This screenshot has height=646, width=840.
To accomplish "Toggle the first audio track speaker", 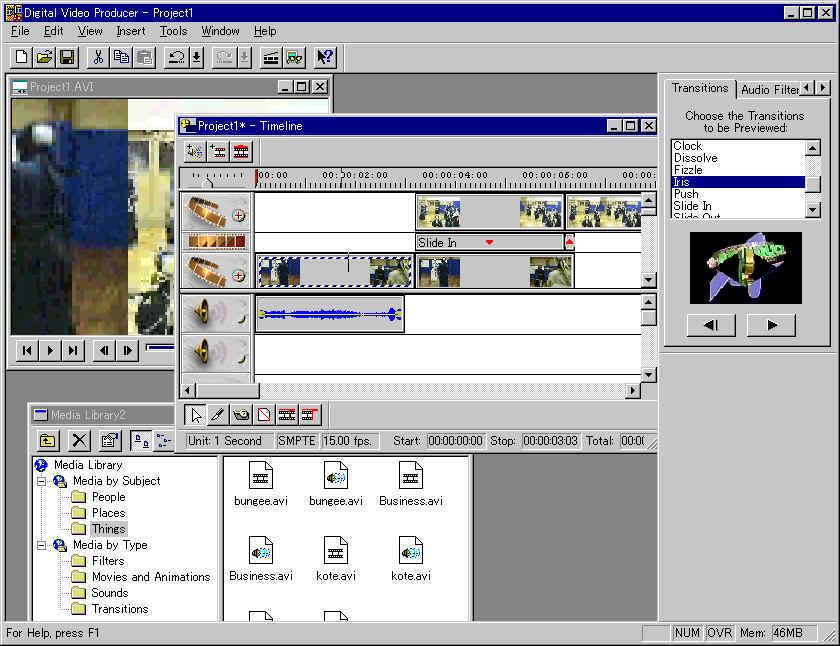I will pyautogui.click(x=203, y=314).
